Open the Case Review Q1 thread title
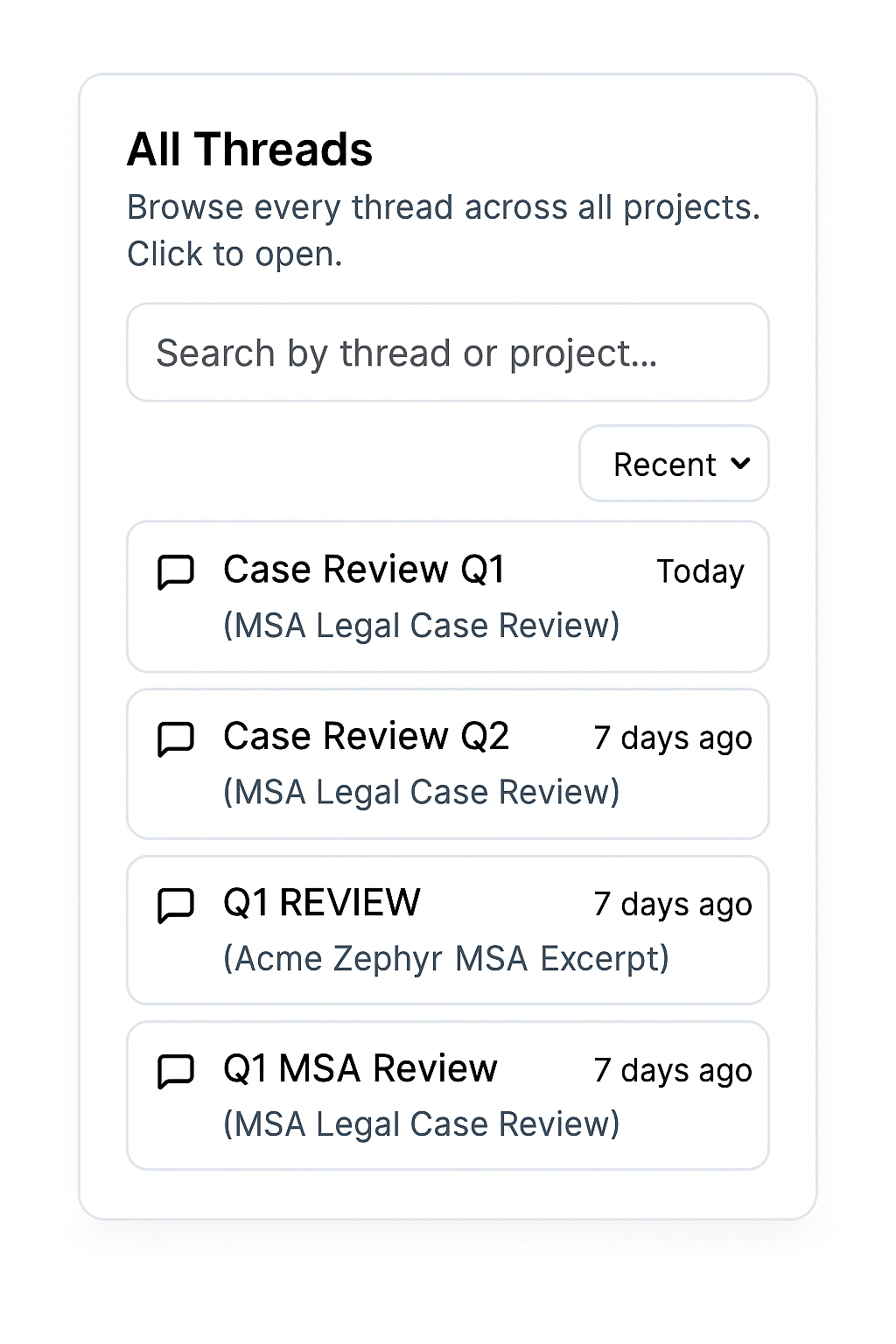Screen dimensions: 896x1344 point(364,570)
